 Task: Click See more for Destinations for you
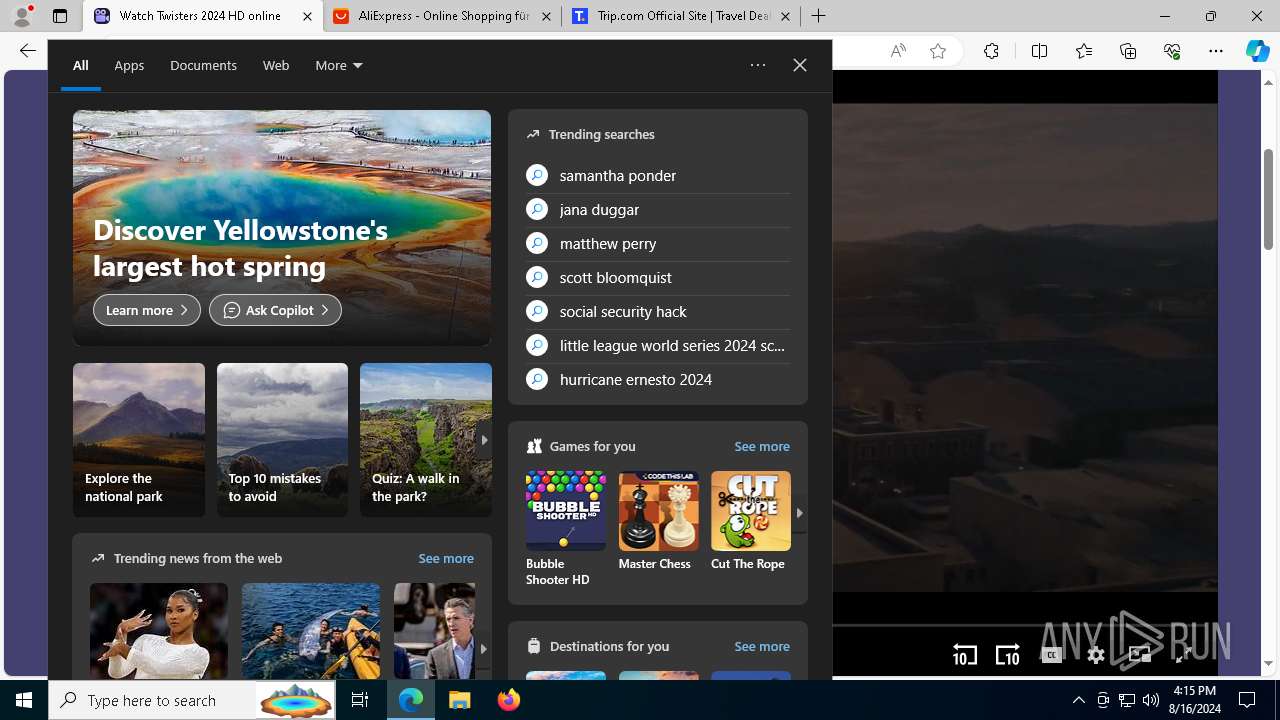762,646
